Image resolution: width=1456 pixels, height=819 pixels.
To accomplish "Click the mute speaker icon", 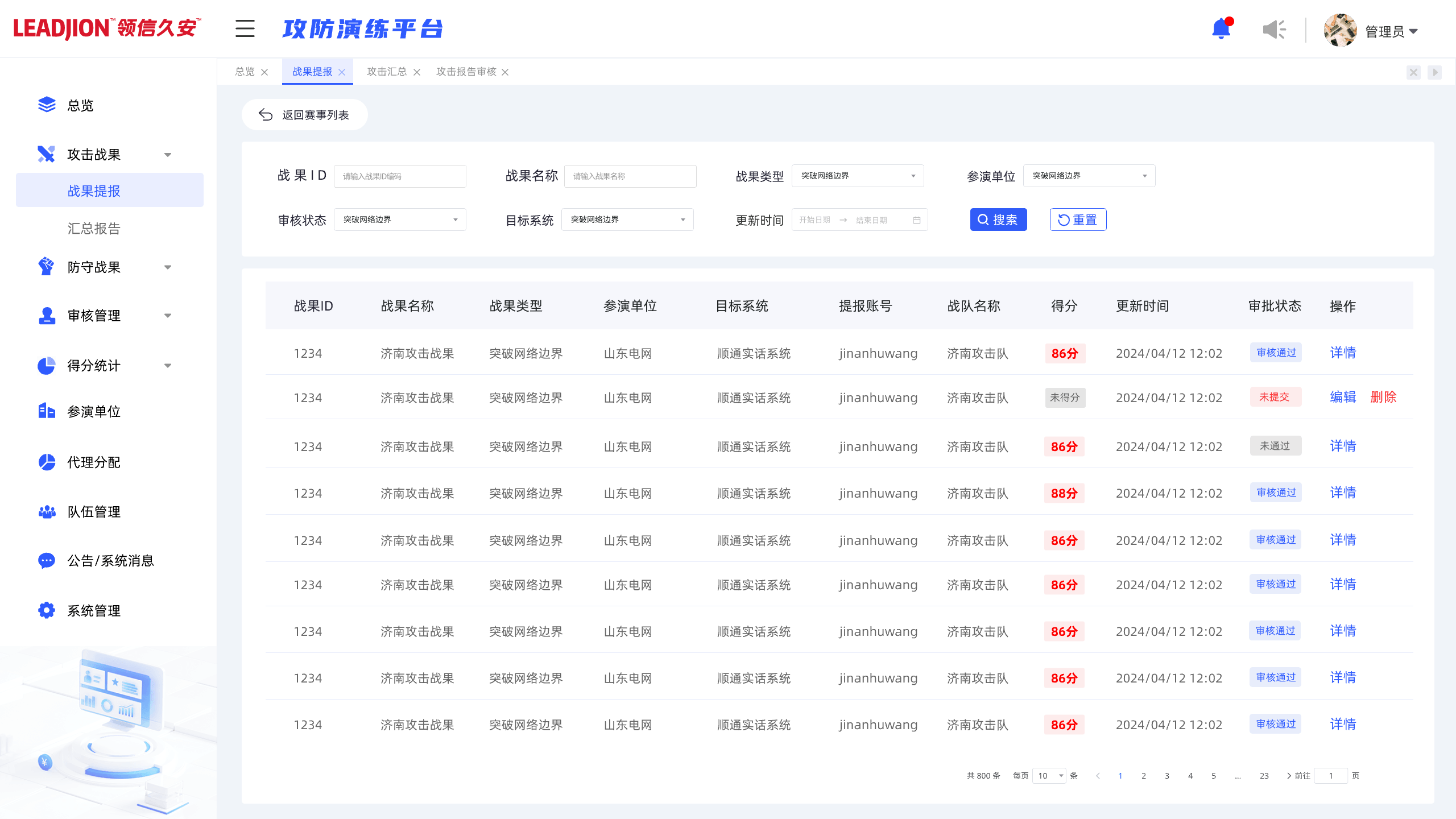I will click(1274, 29).
